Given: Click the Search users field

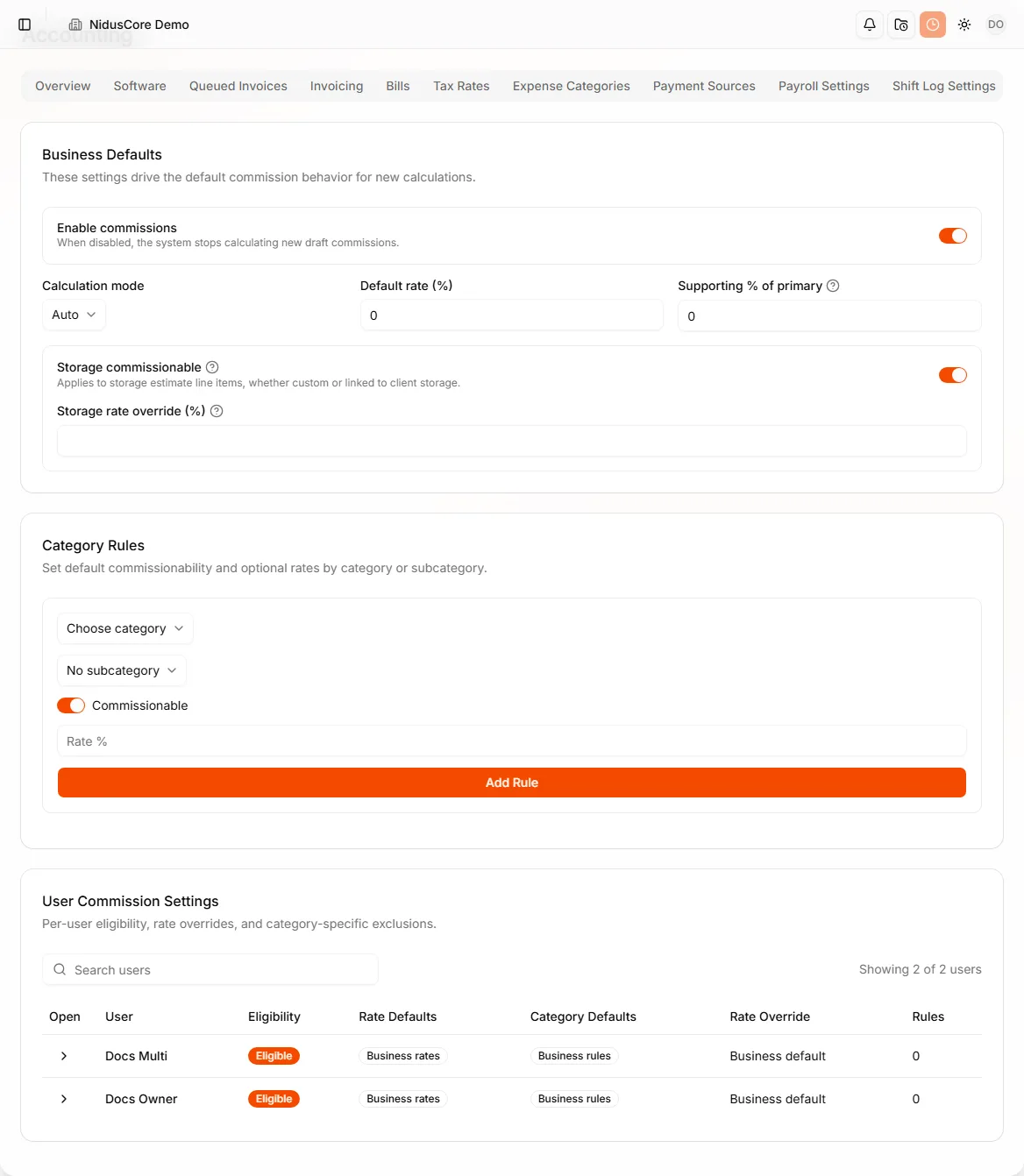Looking at the screenshot, I should pos(210,969).
